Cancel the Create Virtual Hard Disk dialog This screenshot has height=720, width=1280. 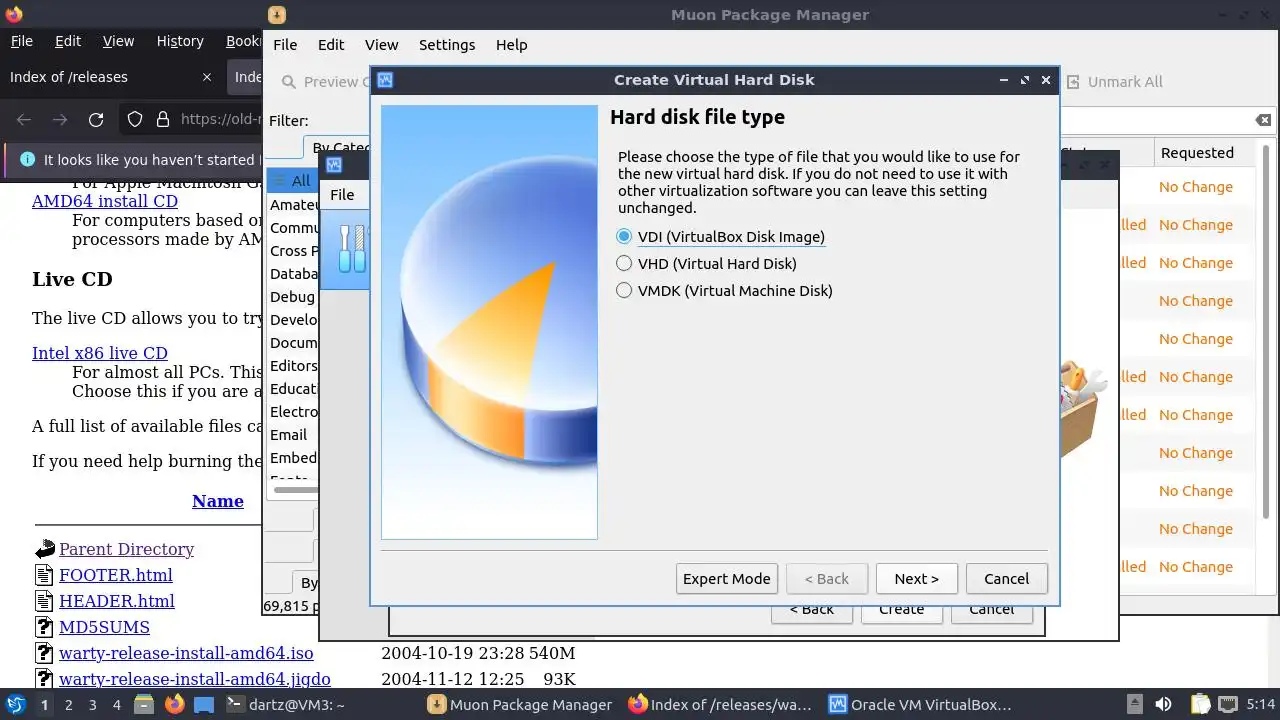pos(1006,579)
